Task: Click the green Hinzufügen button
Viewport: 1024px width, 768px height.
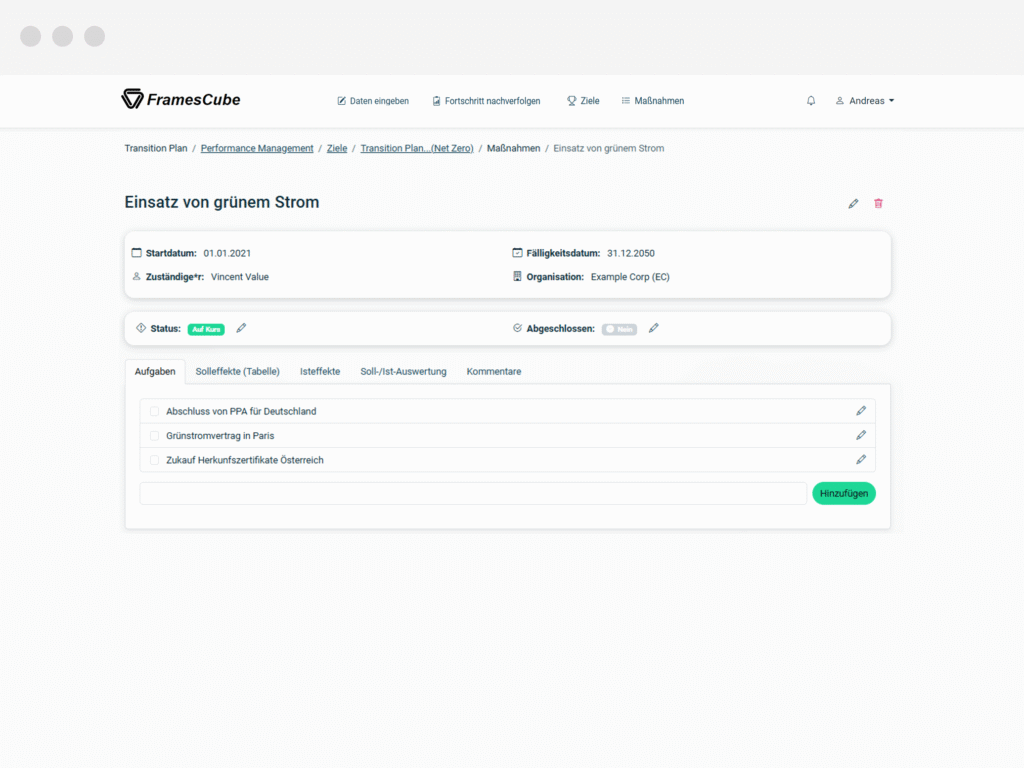Action: click(844, 493)
